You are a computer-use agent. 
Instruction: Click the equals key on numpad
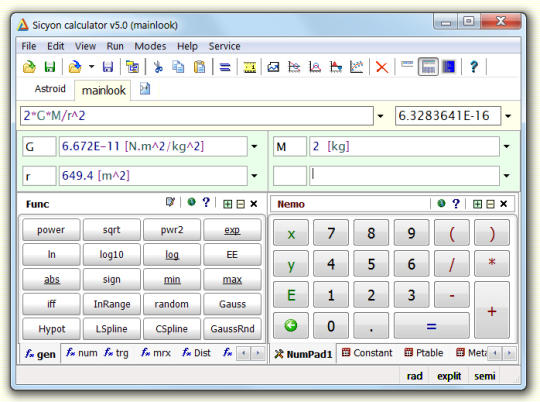click(x=432, y=326)
